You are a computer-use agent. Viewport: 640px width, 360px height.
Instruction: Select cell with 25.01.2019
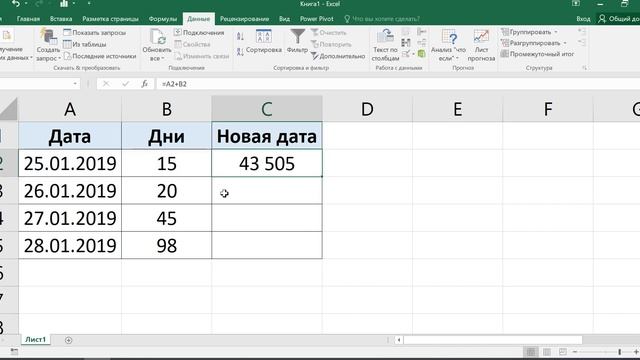click(x=70, y=163)
